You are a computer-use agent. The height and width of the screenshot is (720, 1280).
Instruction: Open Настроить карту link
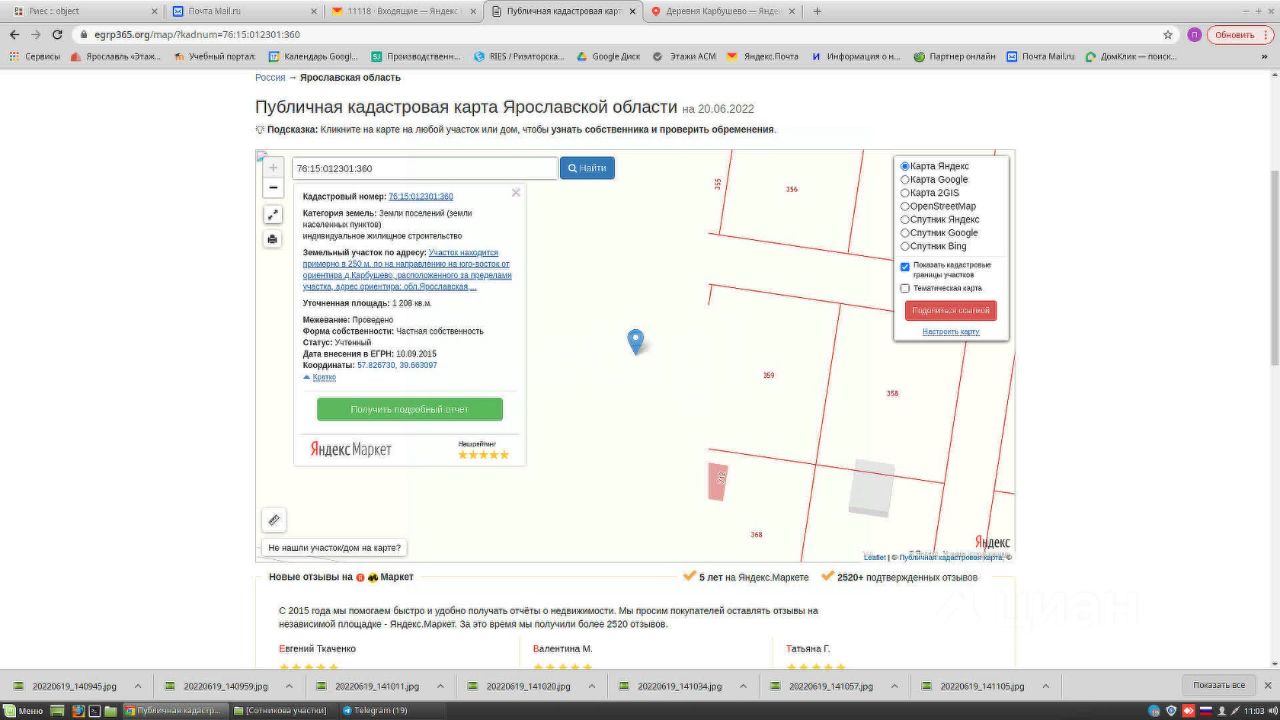[951, 332]
